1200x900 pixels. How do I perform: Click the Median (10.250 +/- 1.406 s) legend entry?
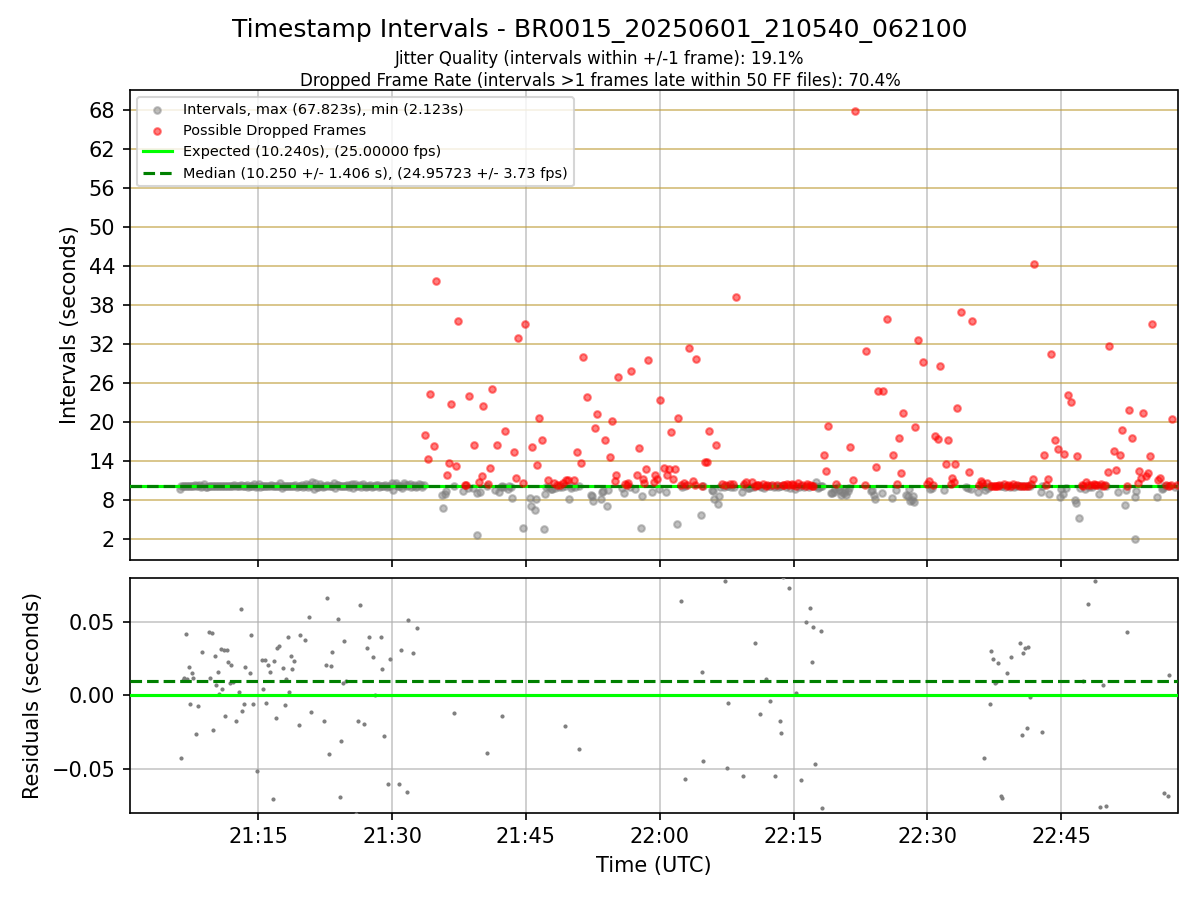click(375, 173)
